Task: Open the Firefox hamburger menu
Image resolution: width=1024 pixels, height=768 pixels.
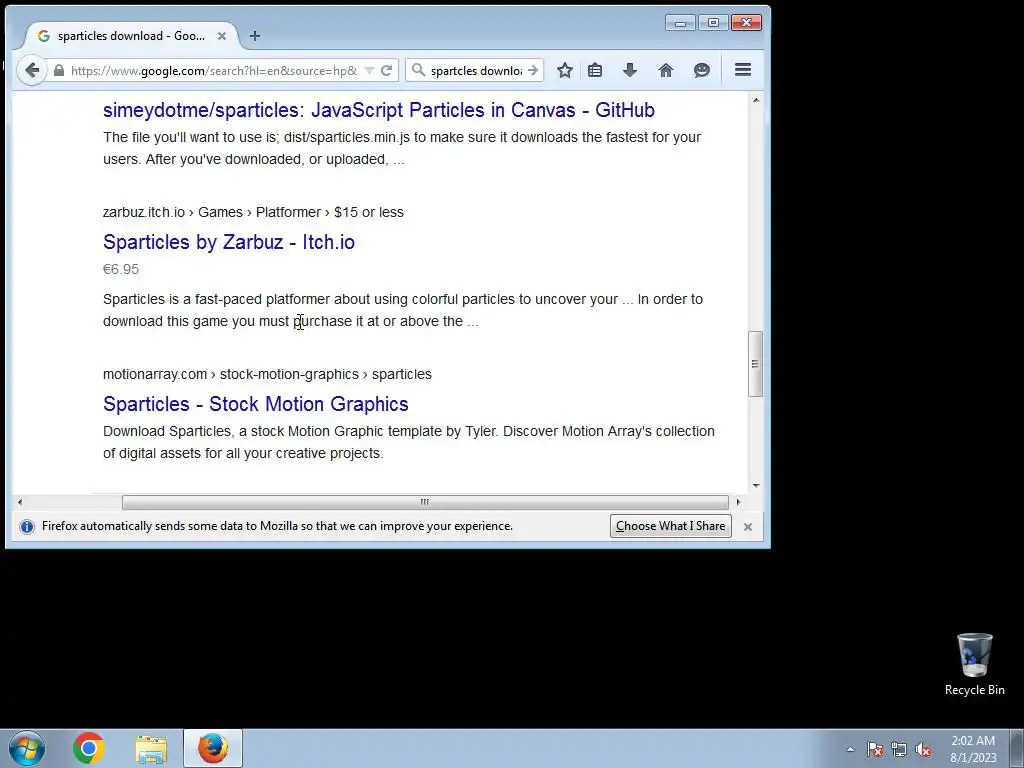Action: (743, 70)
